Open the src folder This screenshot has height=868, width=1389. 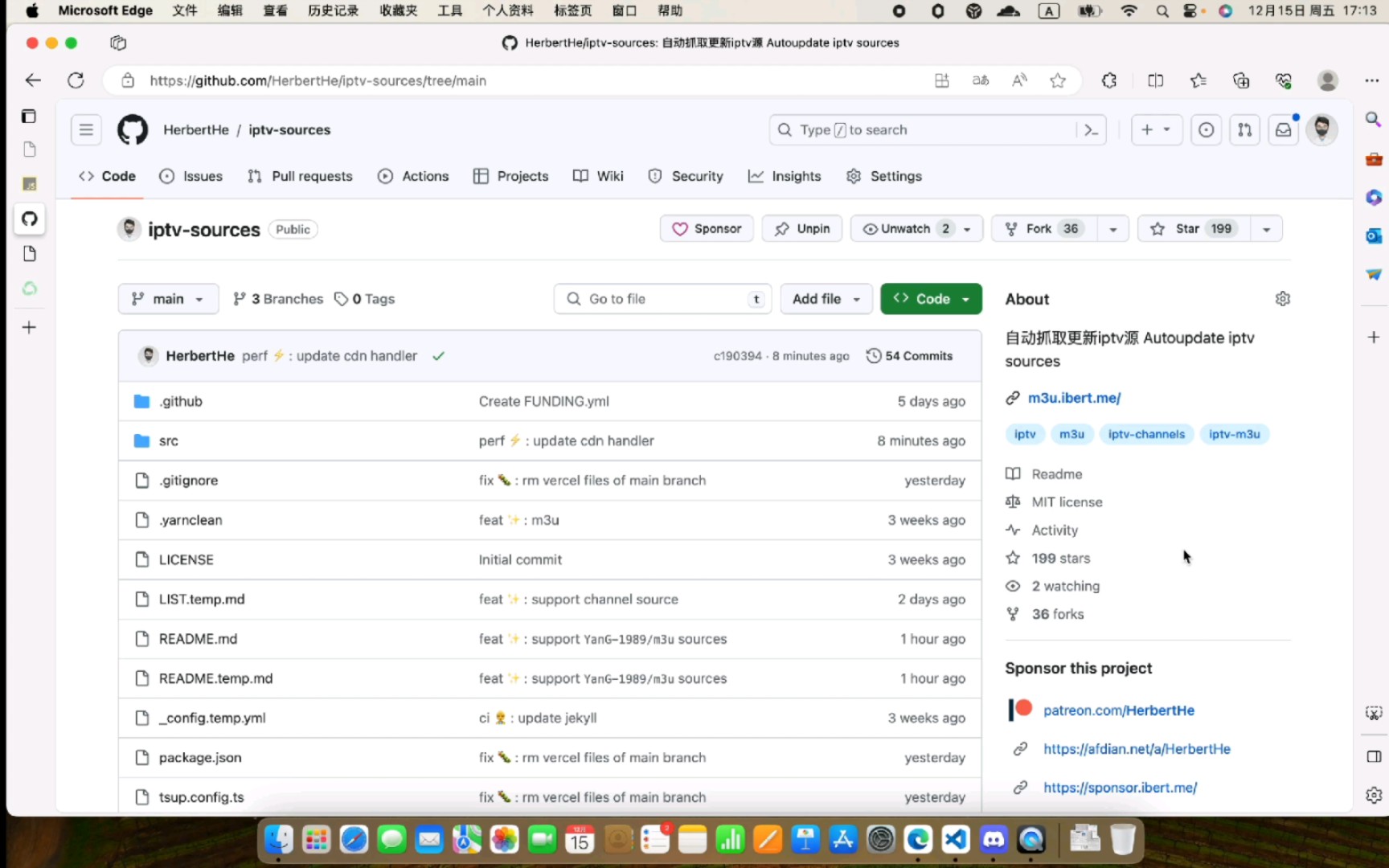click(168, 441)
